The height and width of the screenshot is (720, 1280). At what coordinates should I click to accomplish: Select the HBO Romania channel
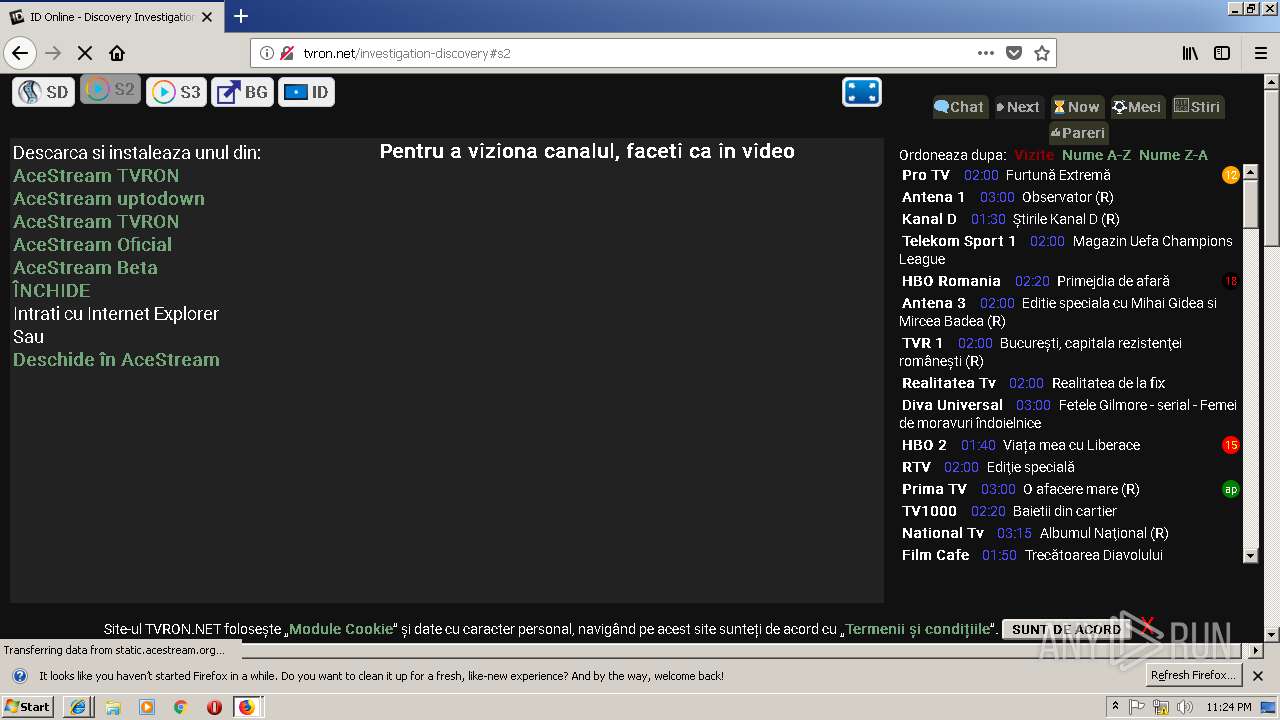[951, 281]
